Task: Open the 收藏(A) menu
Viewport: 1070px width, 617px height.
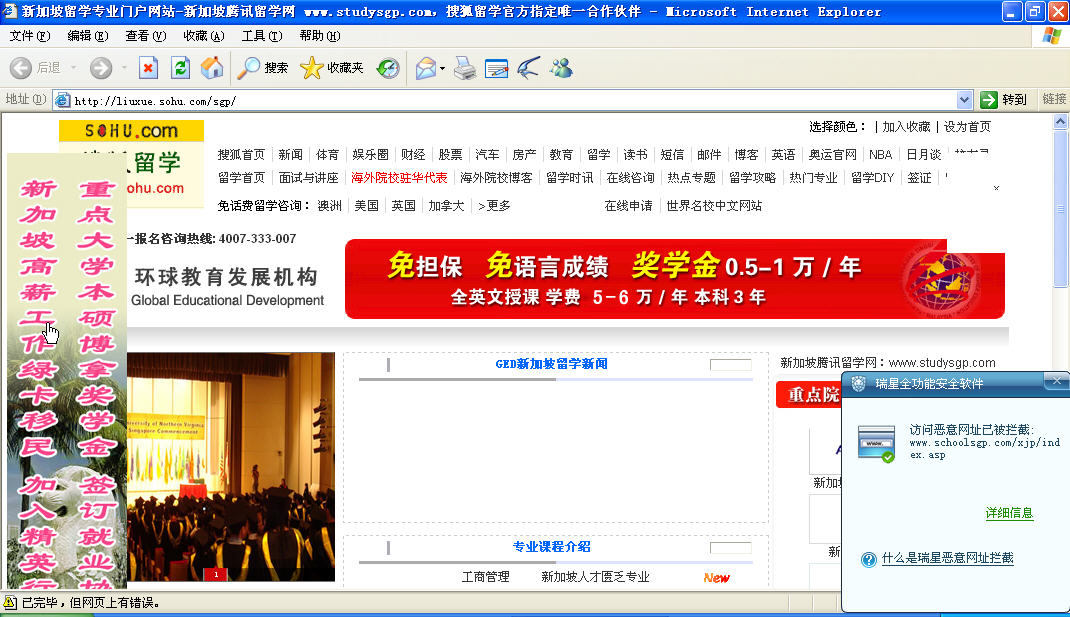Action: tap(204, 35)
